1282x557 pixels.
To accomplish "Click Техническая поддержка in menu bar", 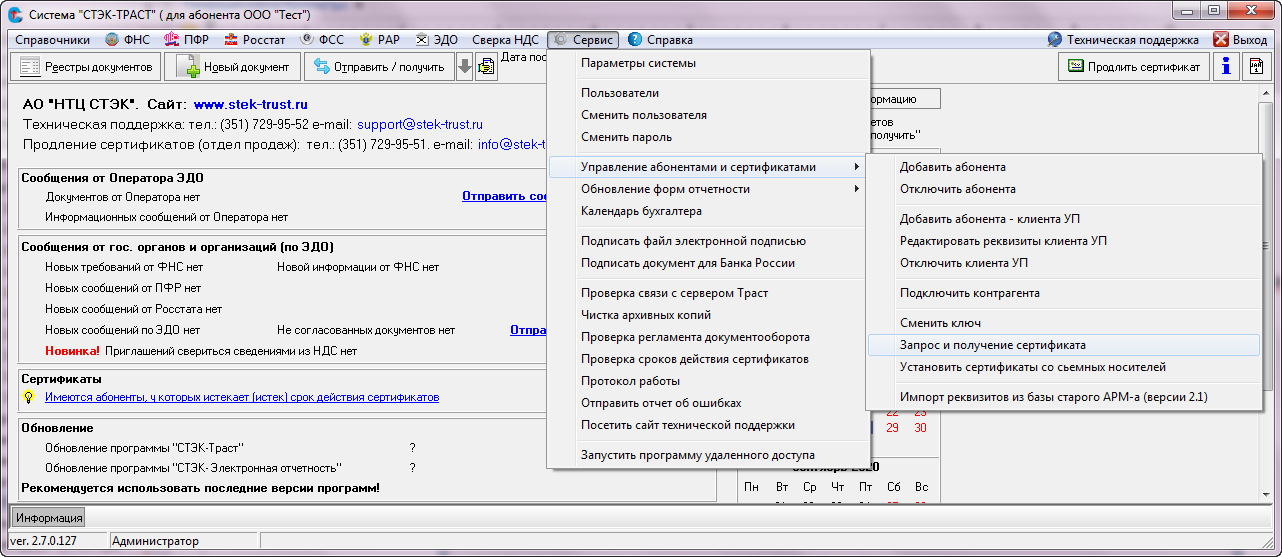I will [1123, 40].
